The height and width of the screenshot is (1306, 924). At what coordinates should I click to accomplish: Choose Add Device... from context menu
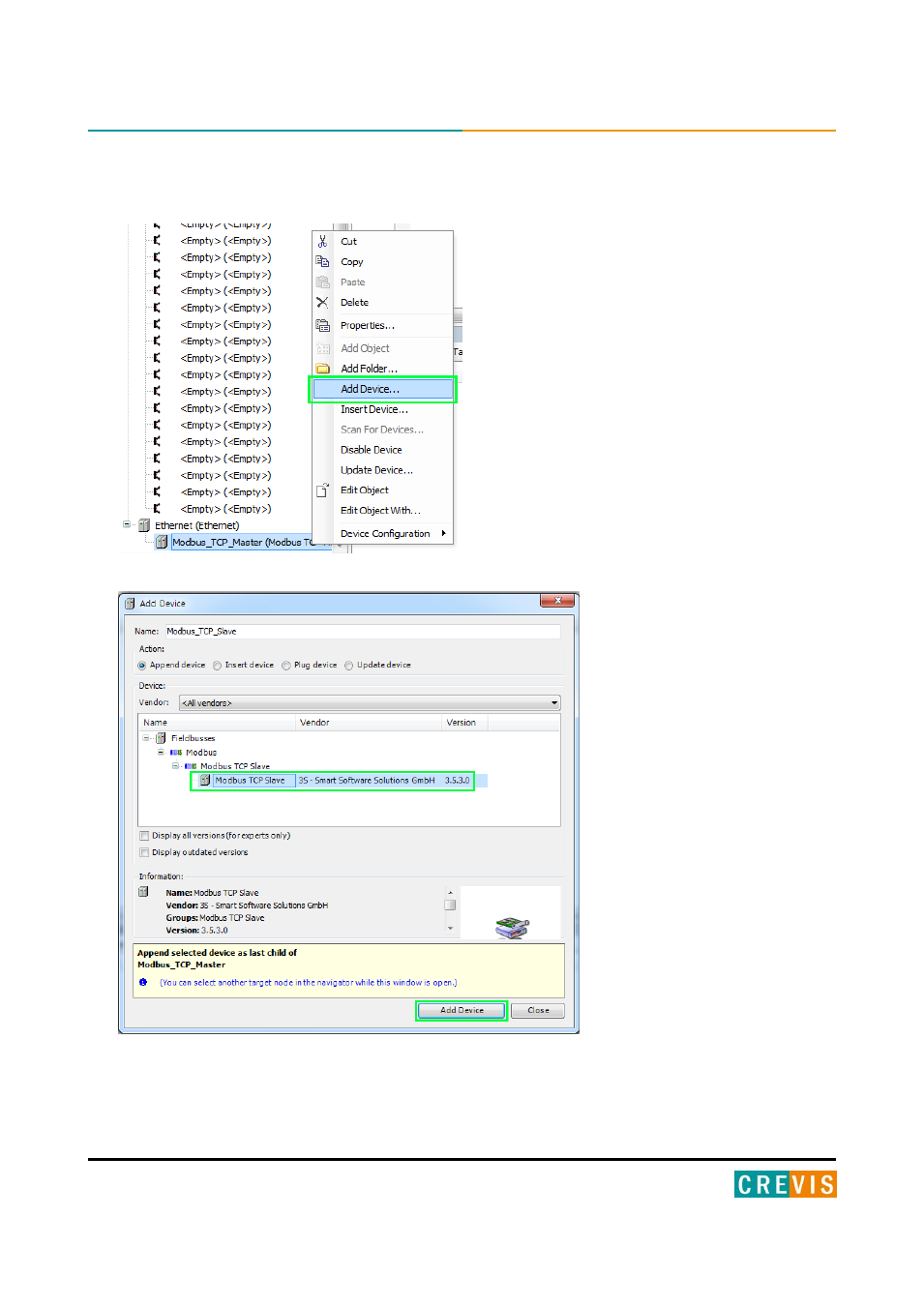(x=382, y=389)
